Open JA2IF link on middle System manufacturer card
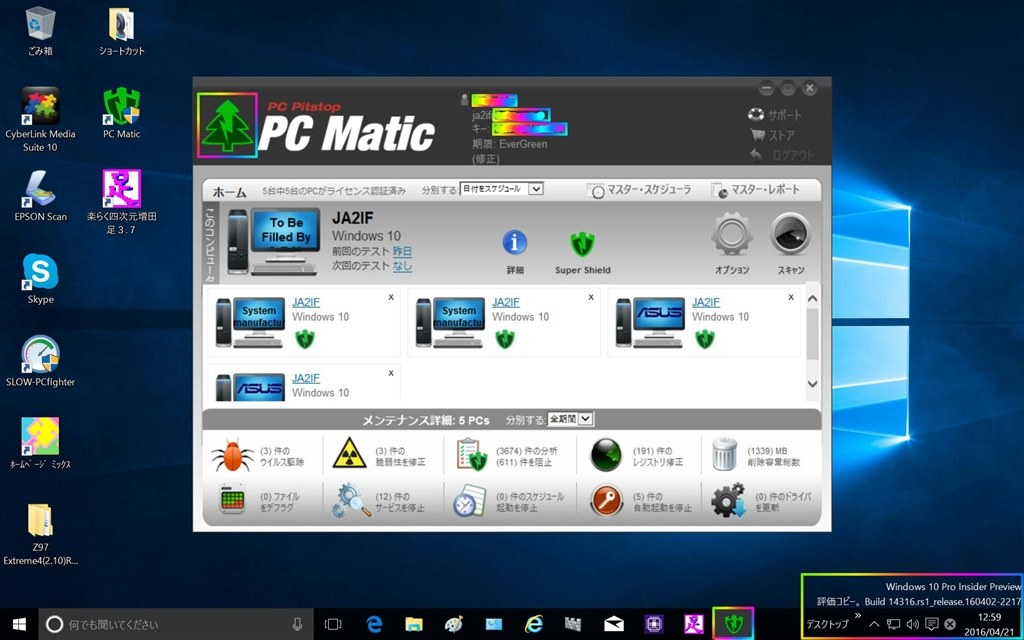This screenshot has height=640, width=1024. pos(505,302)
